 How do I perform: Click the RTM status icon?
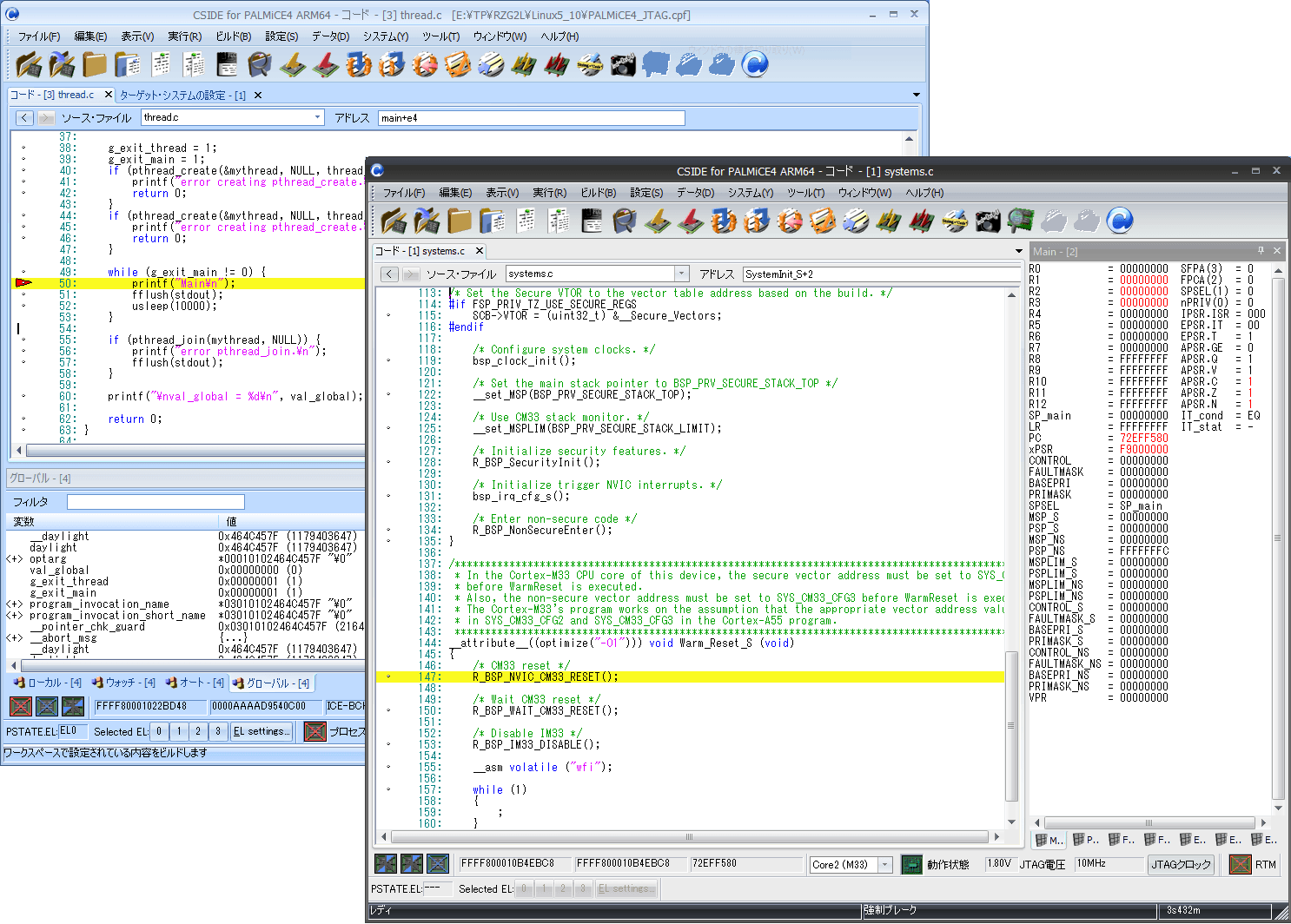pyautogui.click(x=1241, y=864)
